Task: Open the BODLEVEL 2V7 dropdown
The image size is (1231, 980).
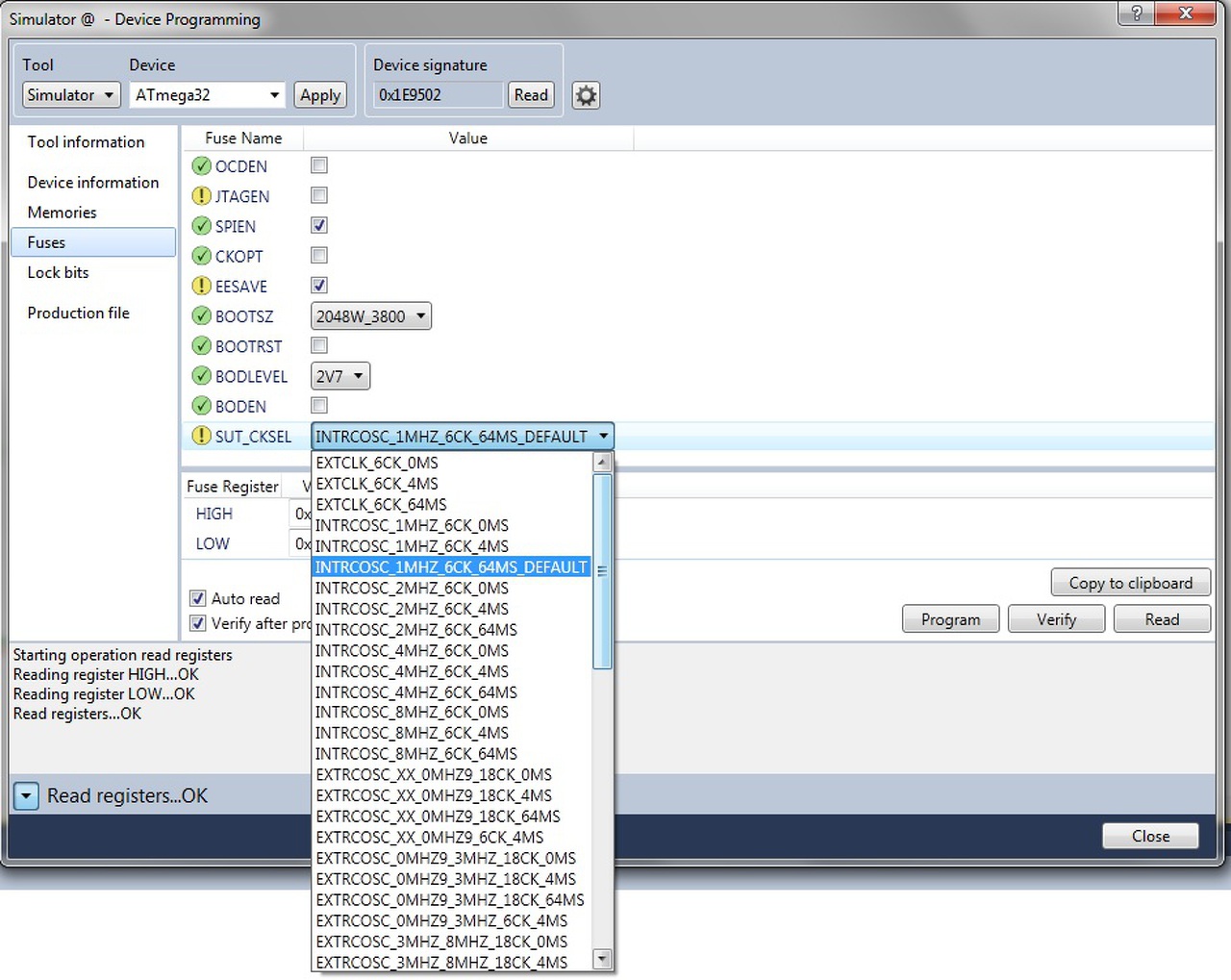Action: [x=340, y=376]
